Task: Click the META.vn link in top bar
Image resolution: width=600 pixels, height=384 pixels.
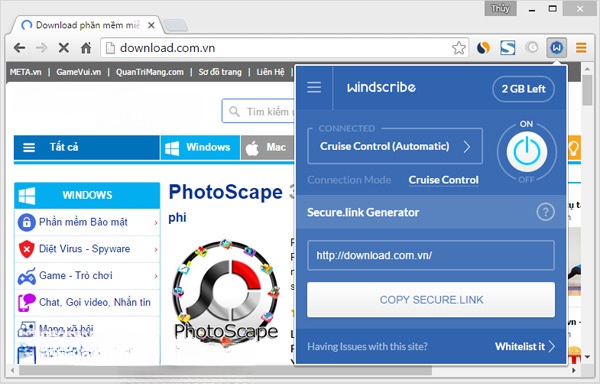Action: [26, 72]
